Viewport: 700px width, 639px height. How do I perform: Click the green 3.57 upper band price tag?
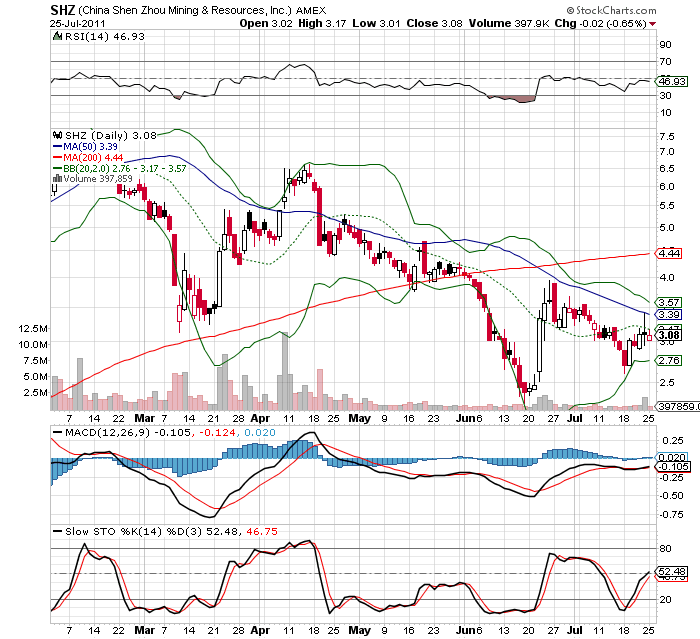point(669,302)
